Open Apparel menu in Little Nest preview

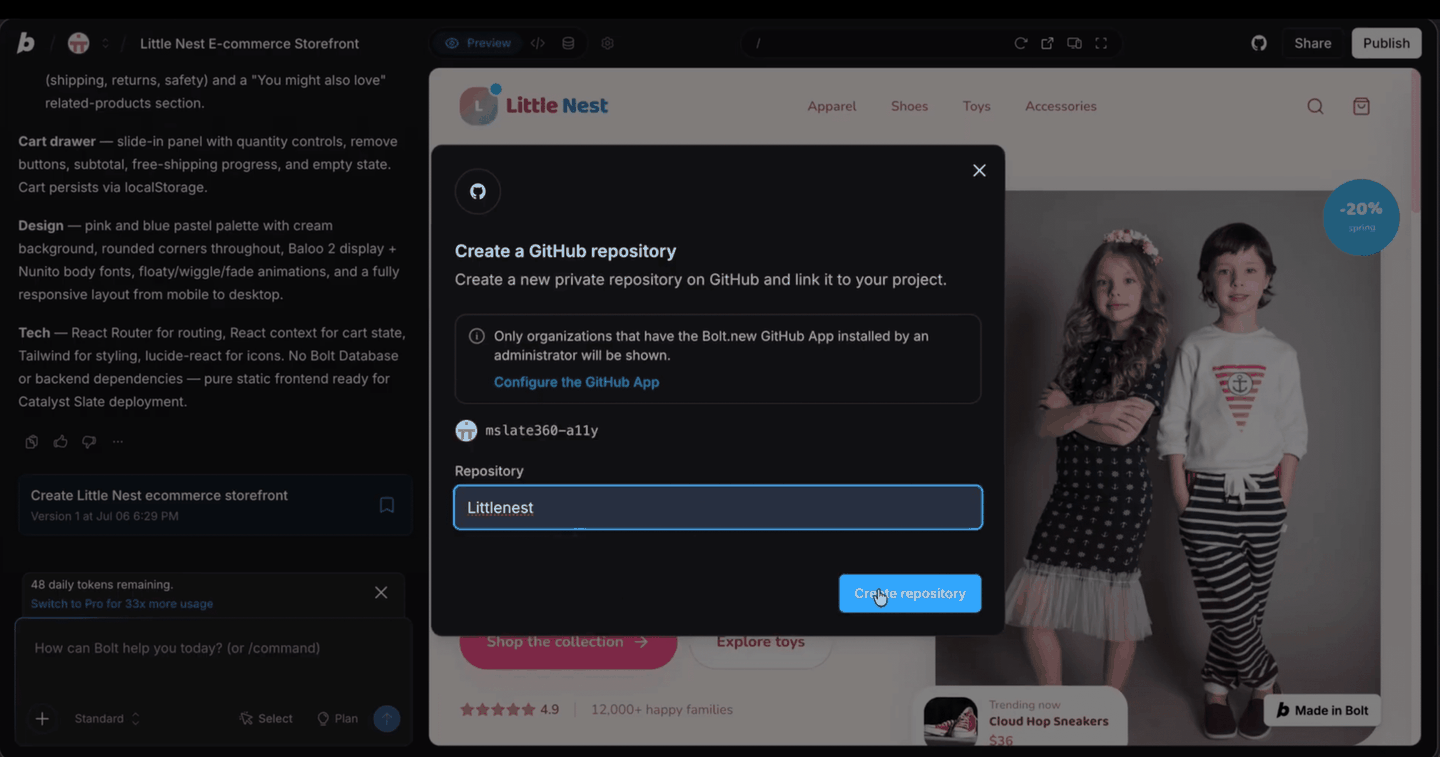click(x=832, y=106)
